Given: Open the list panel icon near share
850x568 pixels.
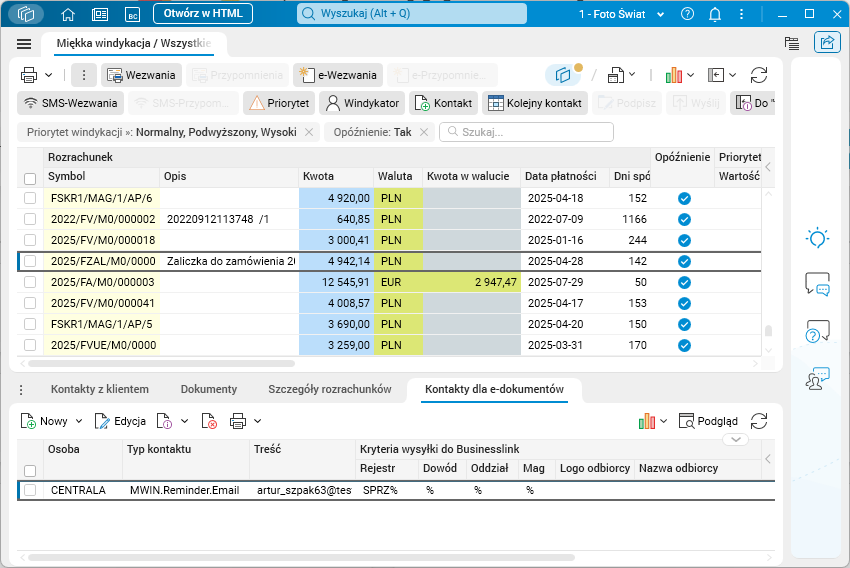Looking at the screenshot, I should [x=792, y=43].
